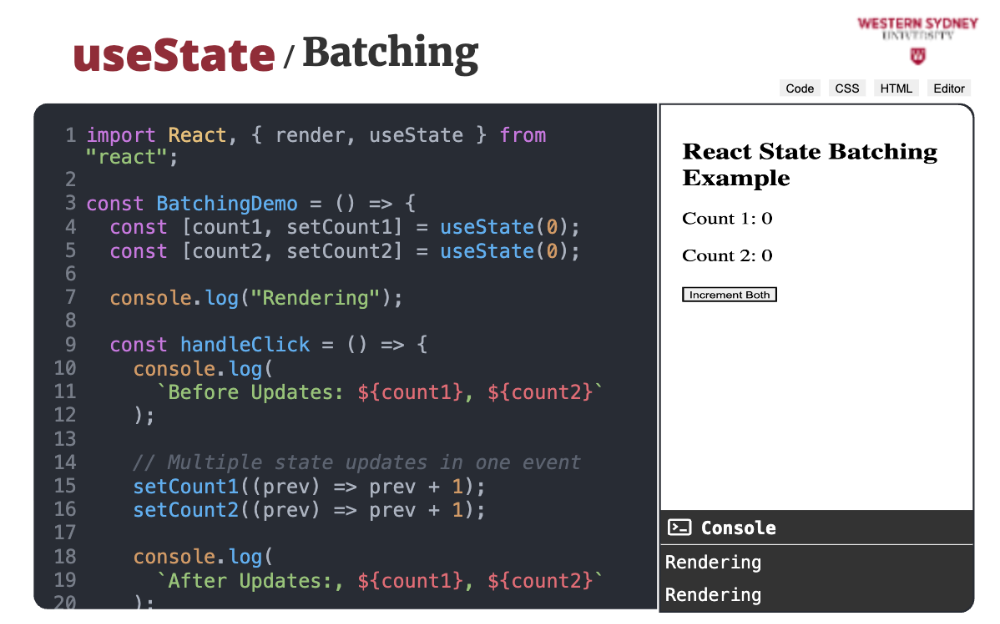
Task: Click the handleClick declaration in the code
Action: [x=245, y=344]
